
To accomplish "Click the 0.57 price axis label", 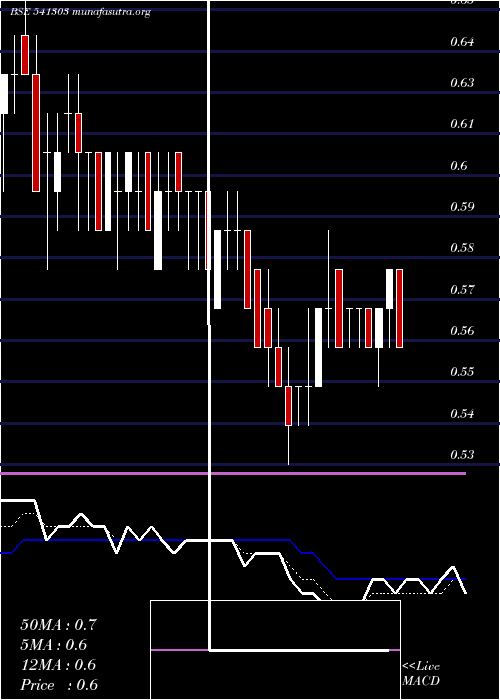I will point(462,290).
